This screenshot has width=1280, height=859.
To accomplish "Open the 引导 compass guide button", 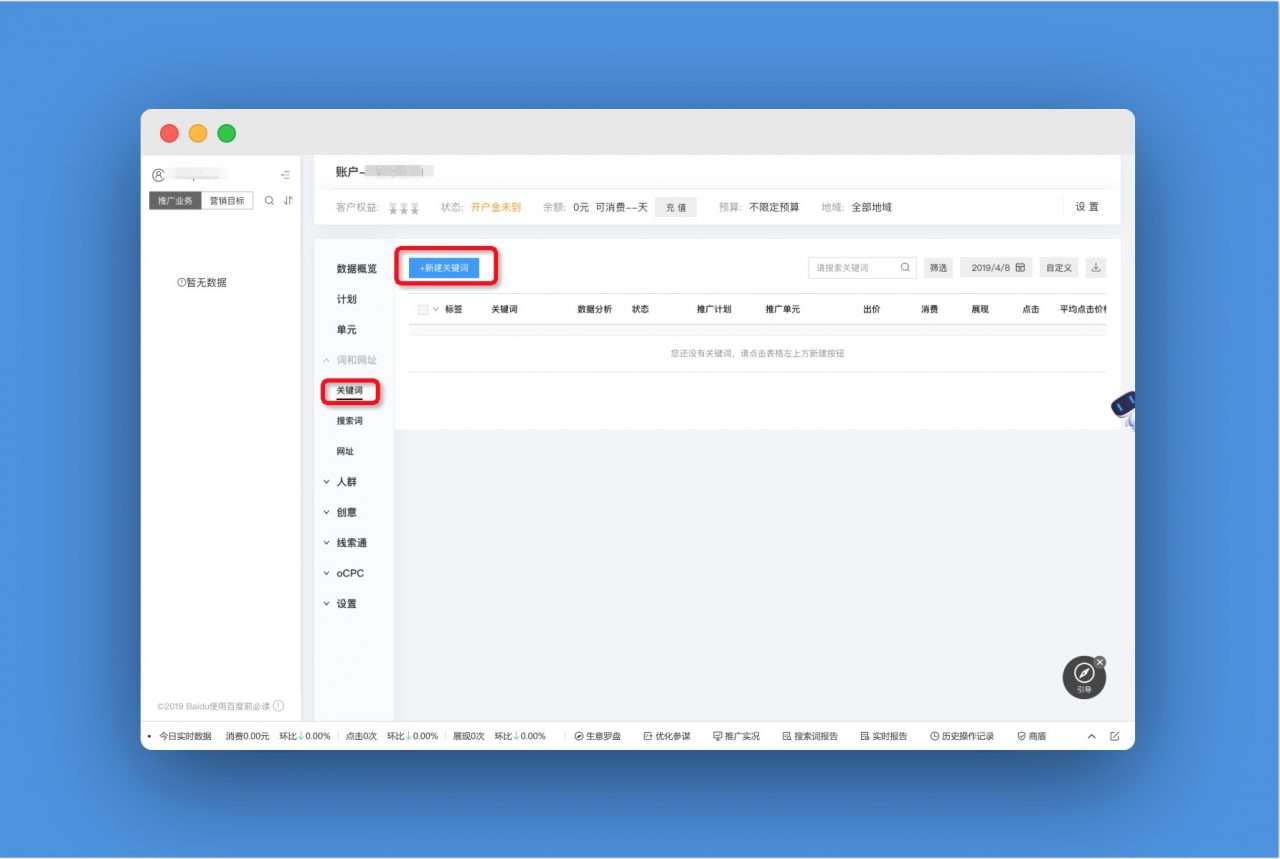I will pos(1084,677).
